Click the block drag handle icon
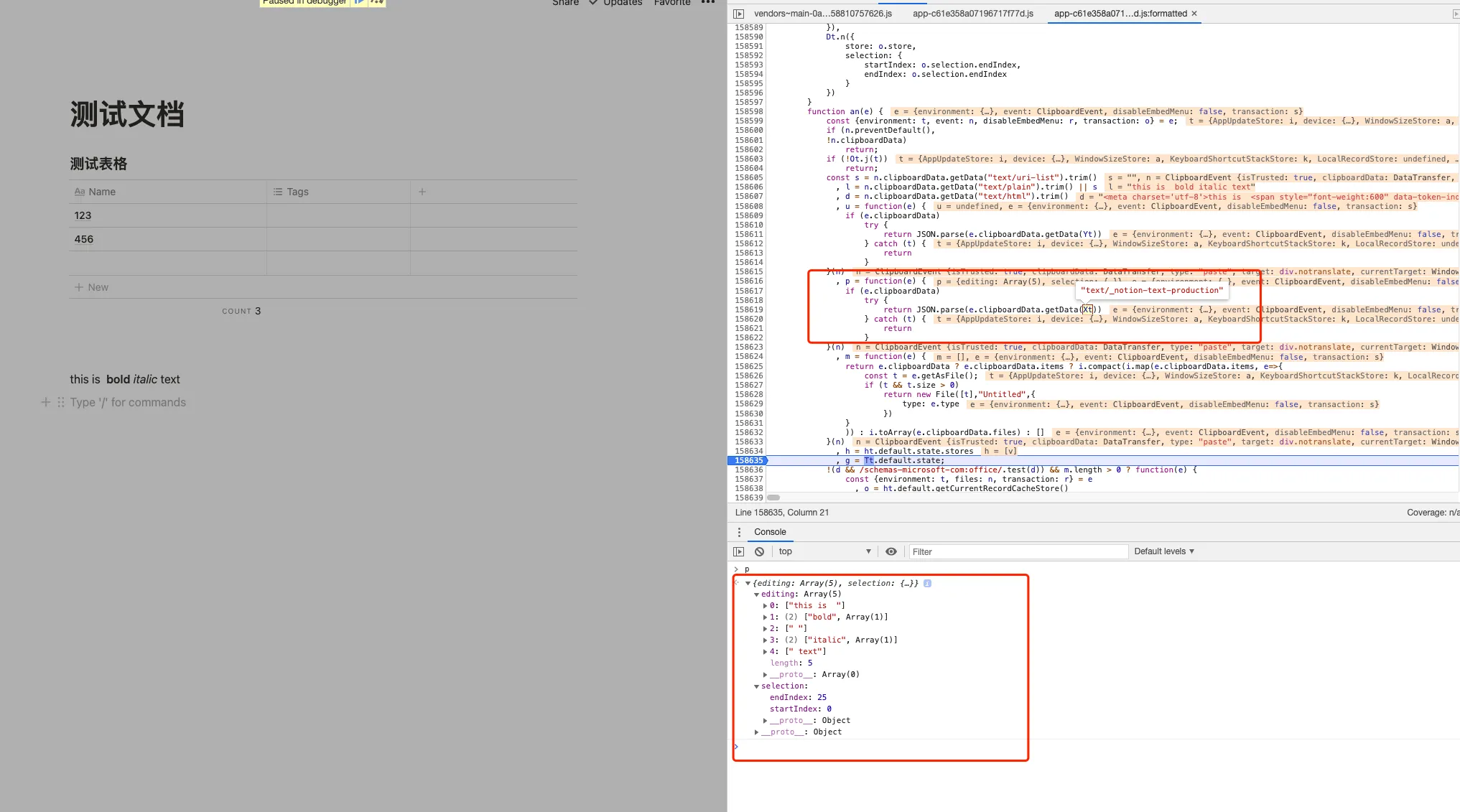This screenshot has width=1460, height=812. [x=61, y=402]
